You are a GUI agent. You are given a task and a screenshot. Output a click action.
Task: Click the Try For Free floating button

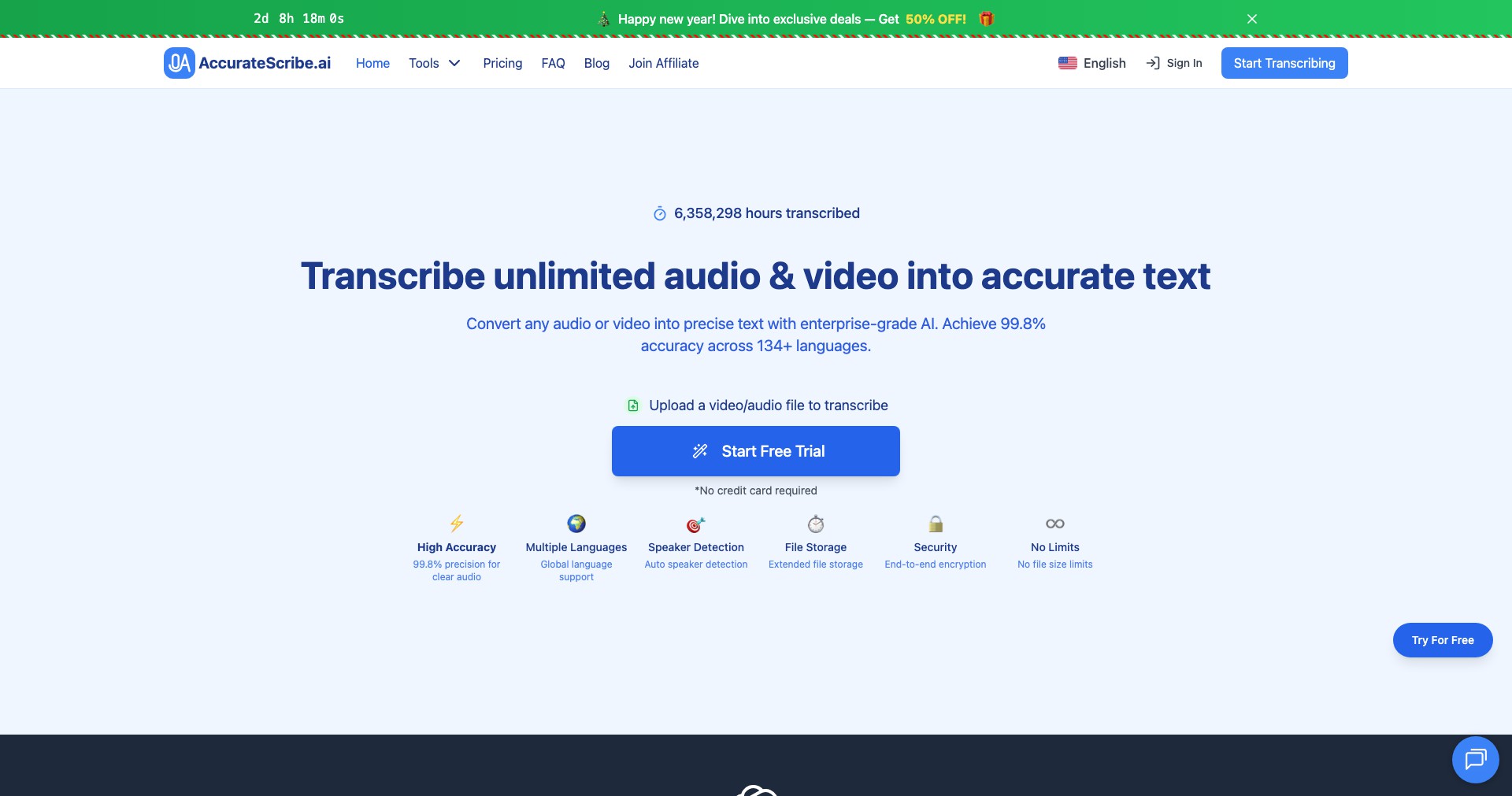[1443, 640]
